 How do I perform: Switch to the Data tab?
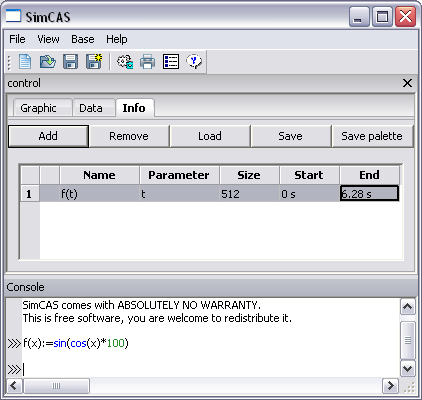(x=91, y=108)
